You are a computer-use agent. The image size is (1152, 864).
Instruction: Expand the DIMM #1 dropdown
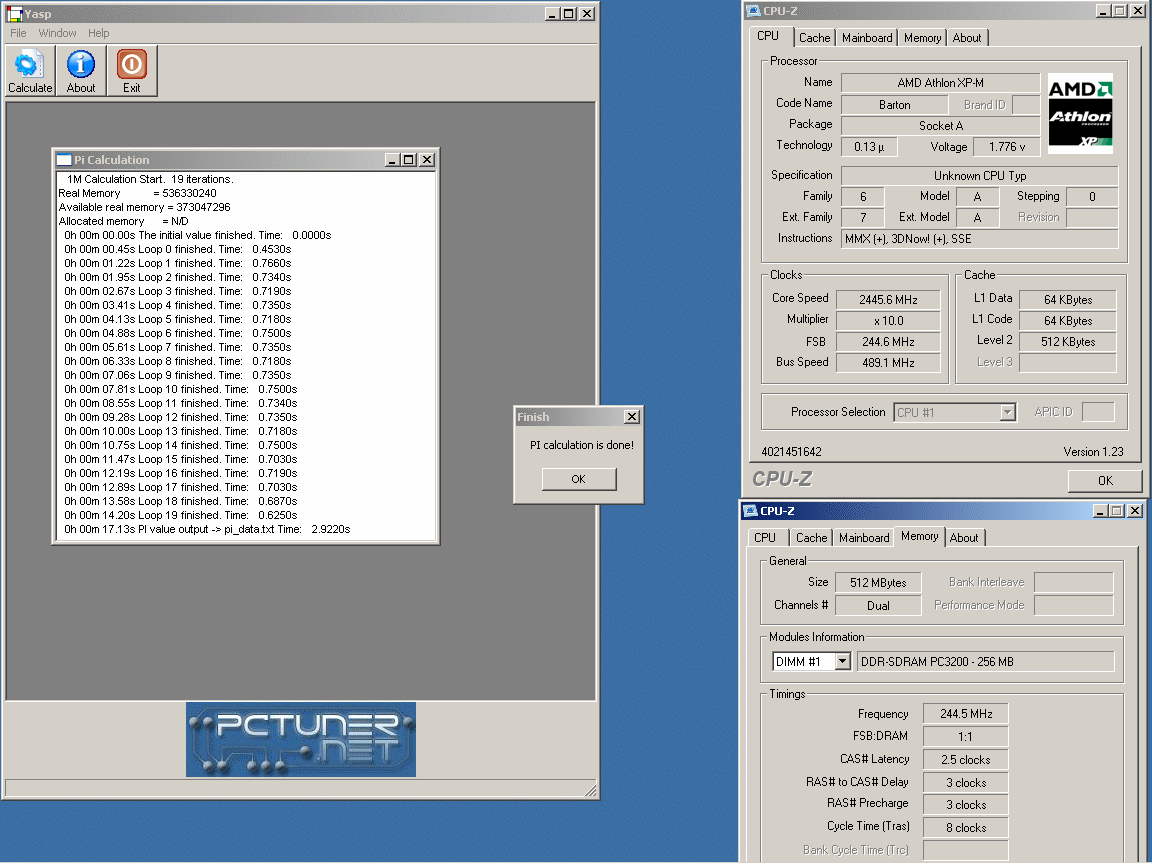pos(843,661)
